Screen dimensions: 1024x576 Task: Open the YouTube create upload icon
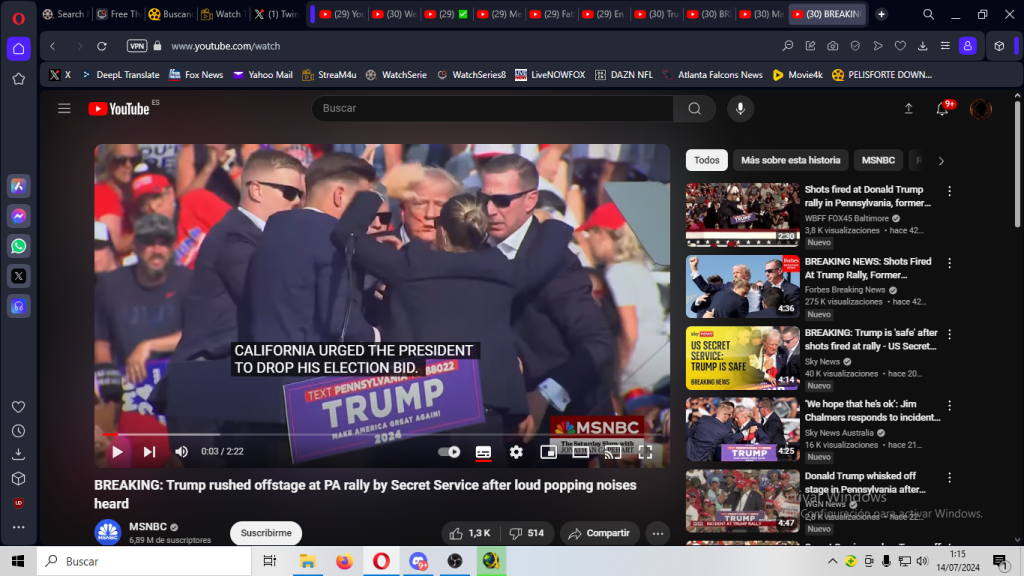[908, 109]
